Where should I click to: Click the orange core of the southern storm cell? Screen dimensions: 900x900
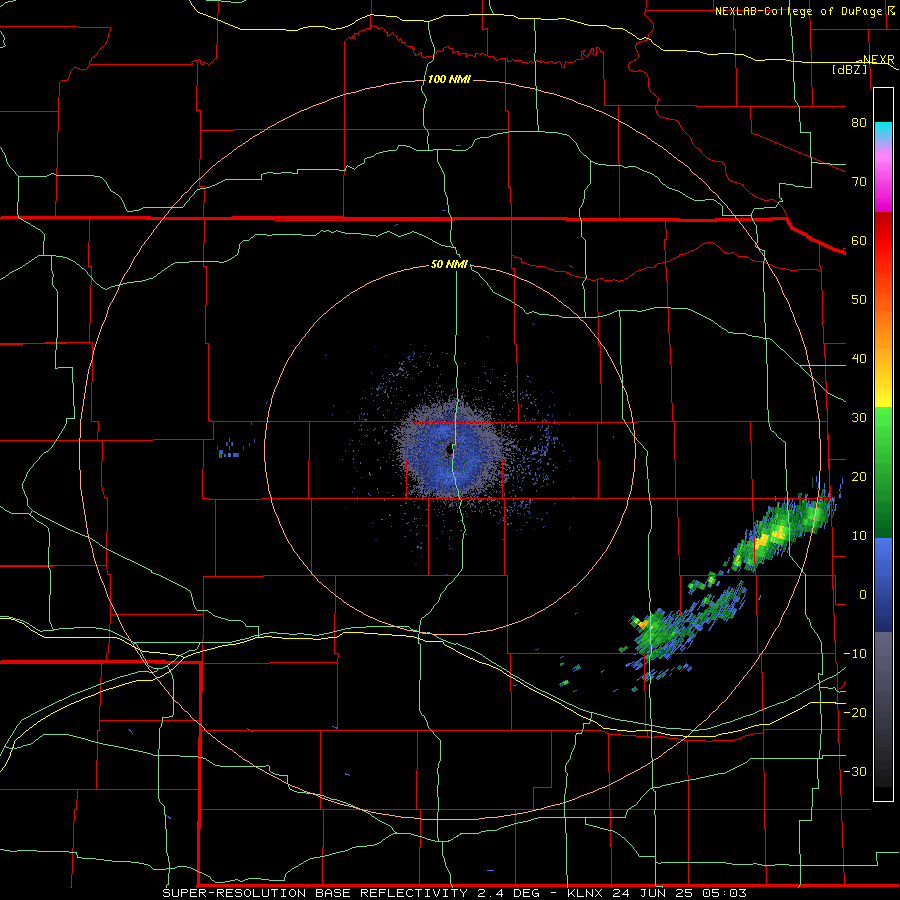pos(642,623)
